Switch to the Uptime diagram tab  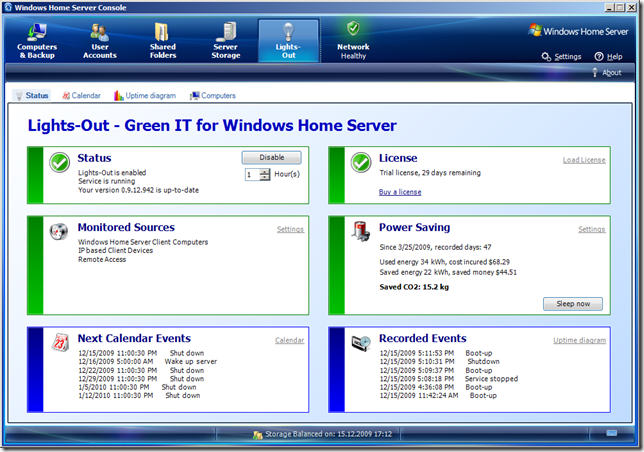click(x=145, y=95)
